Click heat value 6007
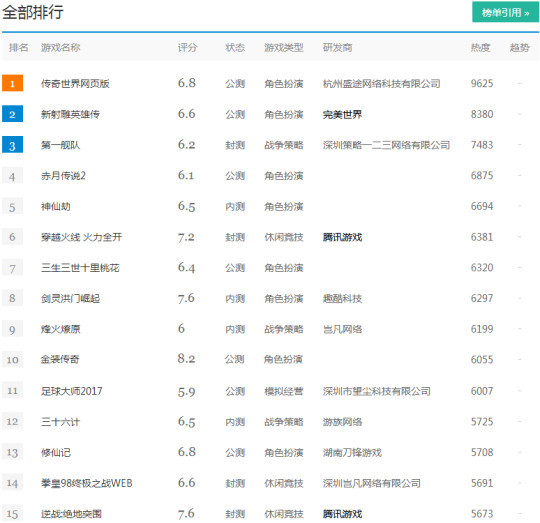The image size is (540, 523). click(482, 391)
